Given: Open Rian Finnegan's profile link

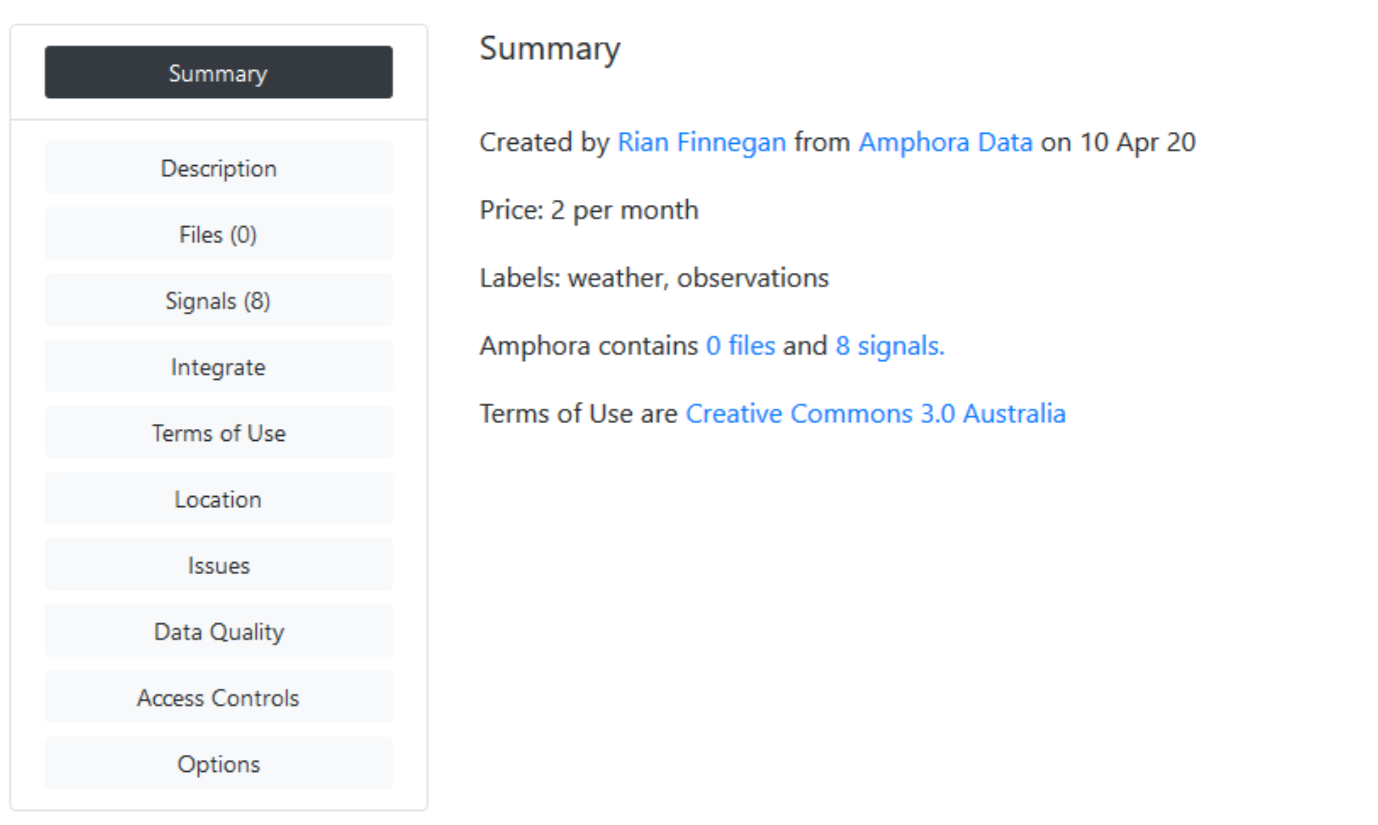Looking at the screenshot, I should (702, 142).
